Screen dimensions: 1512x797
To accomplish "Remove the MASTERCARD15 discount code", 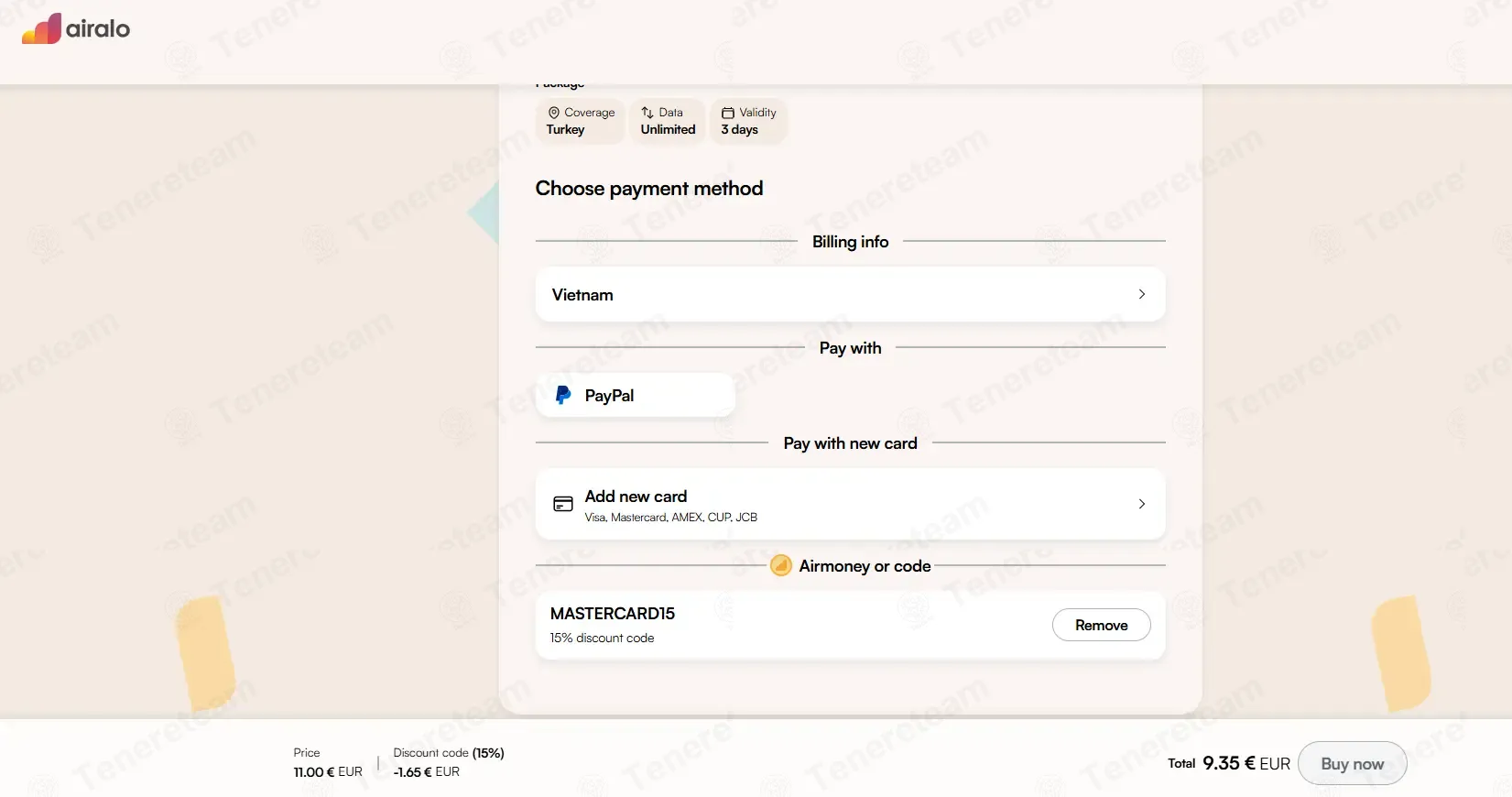I will pyautogui.click(x=1101, y=625).
